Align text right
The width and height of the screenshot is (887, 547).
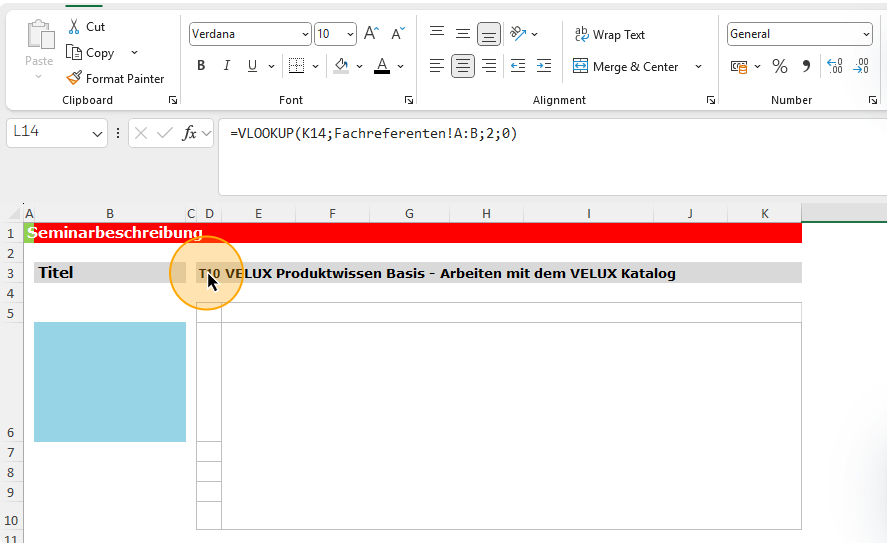[x=489, y=66]
